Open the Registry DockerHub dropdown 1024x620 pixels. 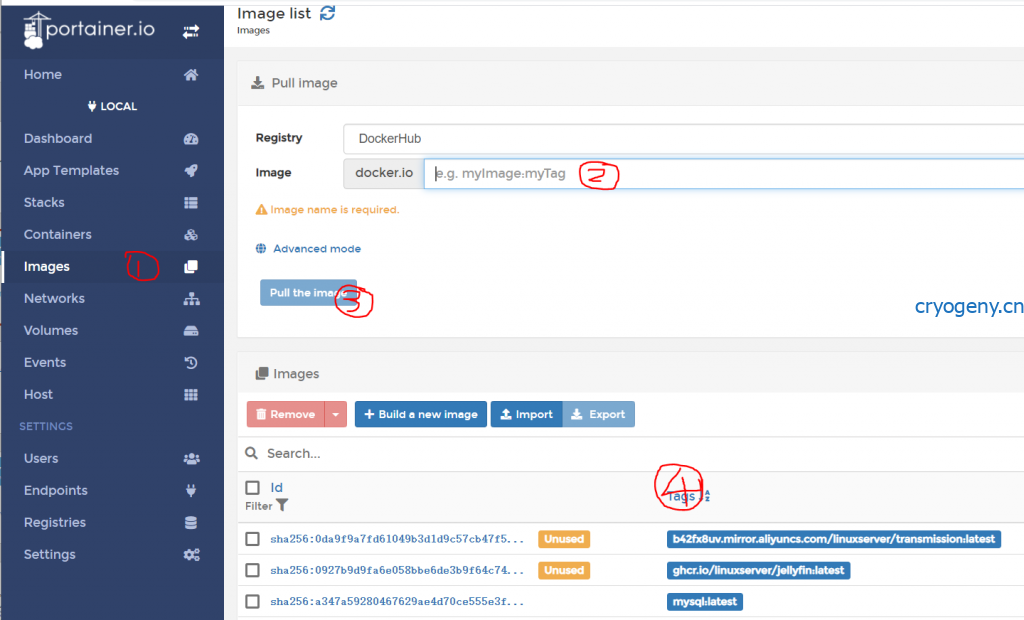[683, 139]
